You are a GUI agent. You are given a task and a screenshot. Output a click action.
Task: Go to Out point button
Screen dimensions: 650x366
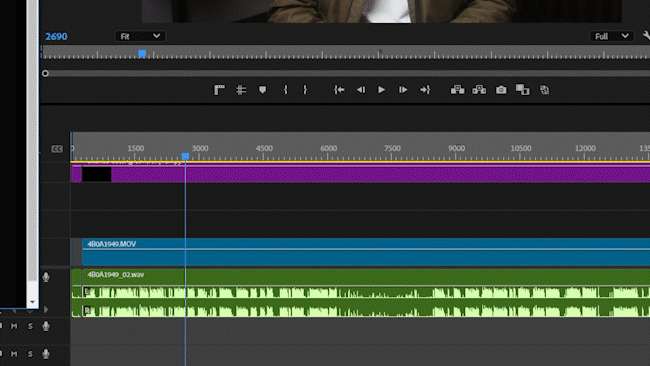[424, 90]
